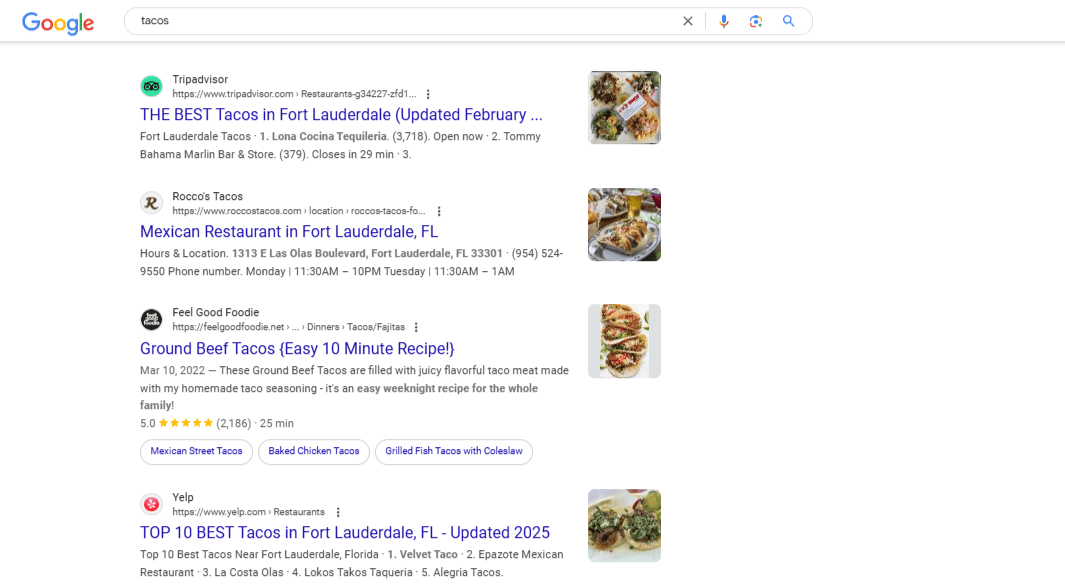Select the Baked Chicken Tacos chip
This screenshot has width=1065, height=588.
pos(314,452)
